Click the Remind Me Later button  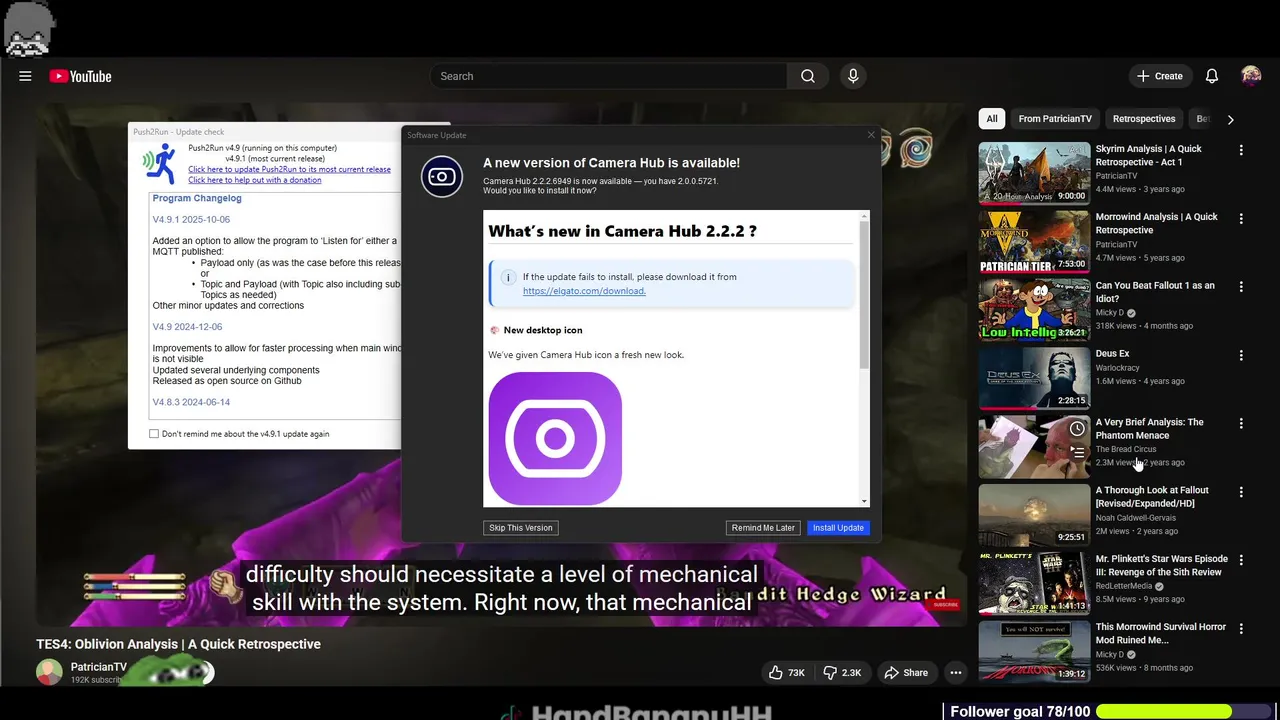(763, 528)
